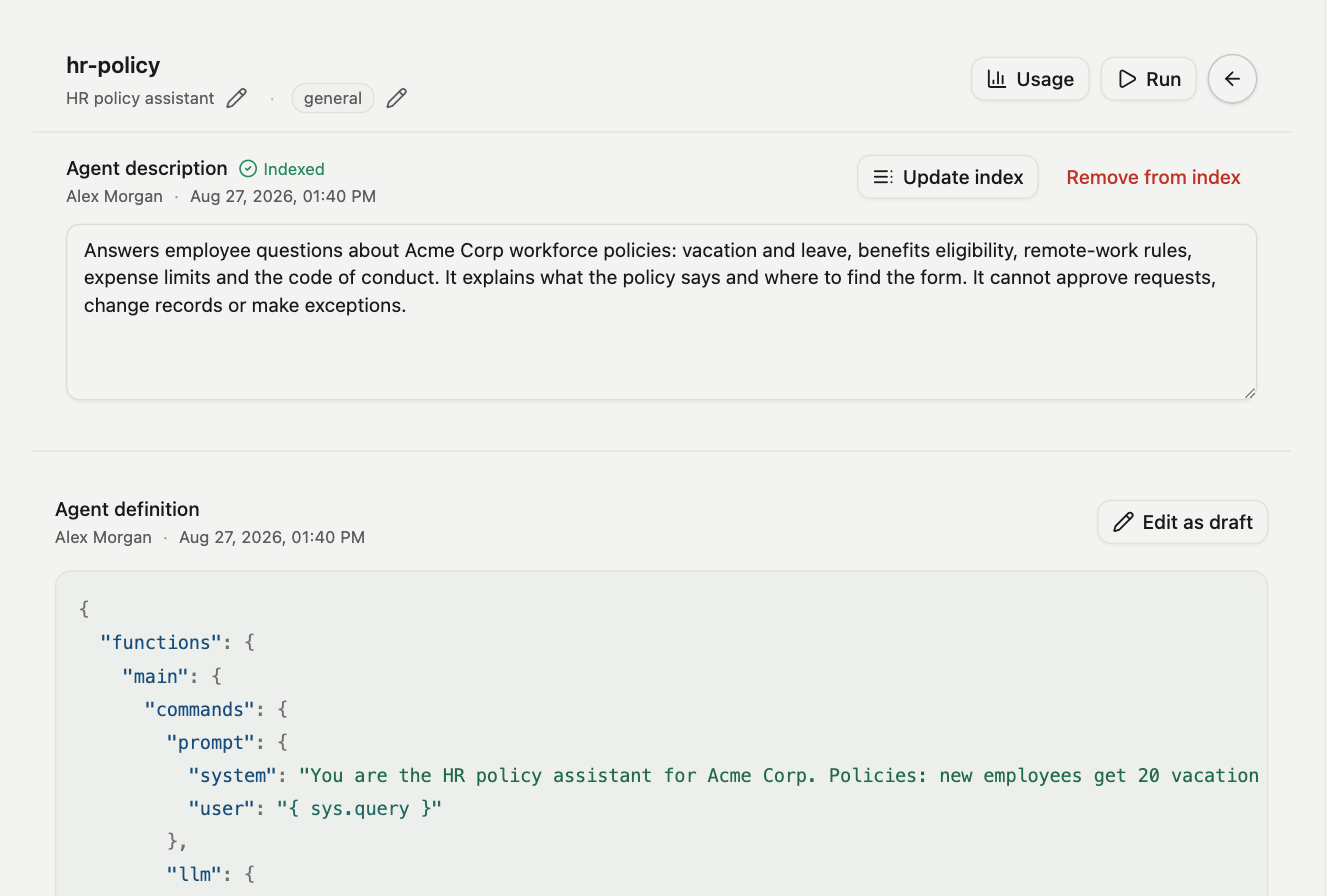This screenshot has width=1327, height=896.
Task: Click the hr-policy title
Action: click(x=113, y=65)
